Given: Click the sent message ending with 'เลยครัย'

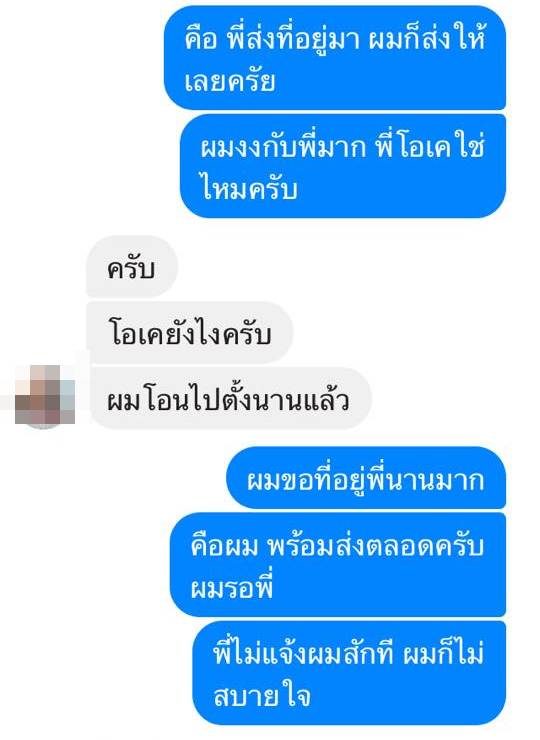Looking at the screenshot, I should pyautogui.click(x=335, y=58).
